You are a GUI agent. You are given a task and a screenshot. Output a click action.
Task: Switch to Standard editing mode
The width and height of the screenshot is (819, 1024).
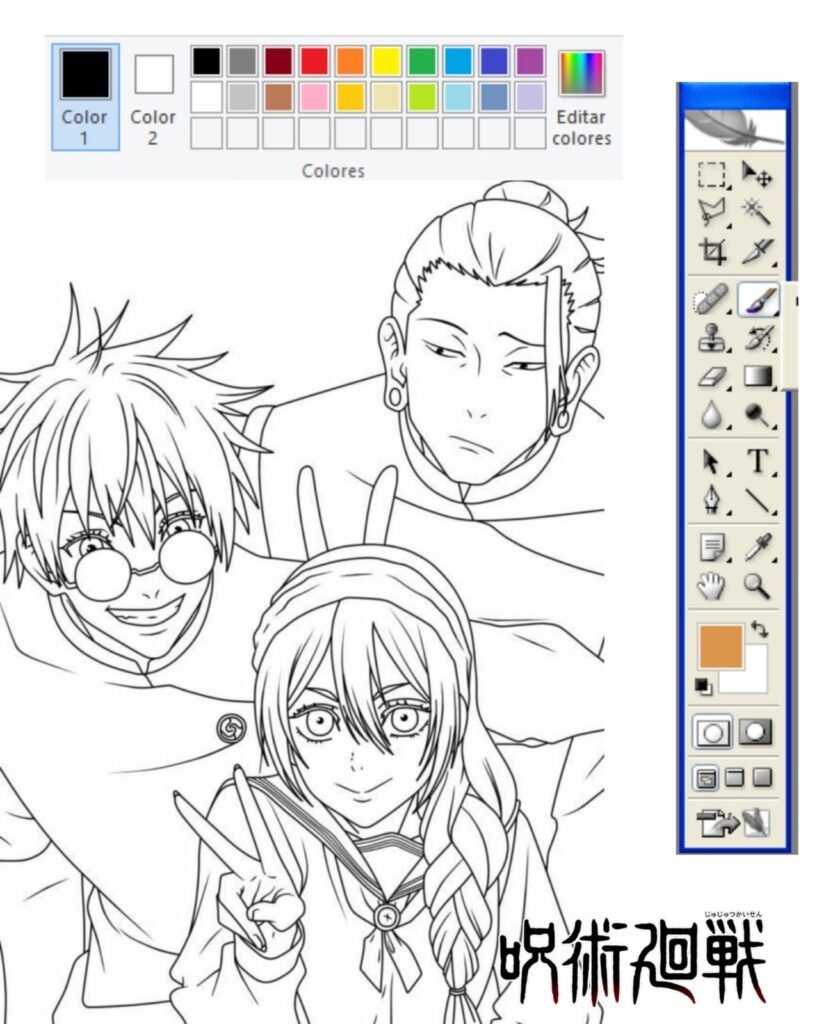[713, 732]
